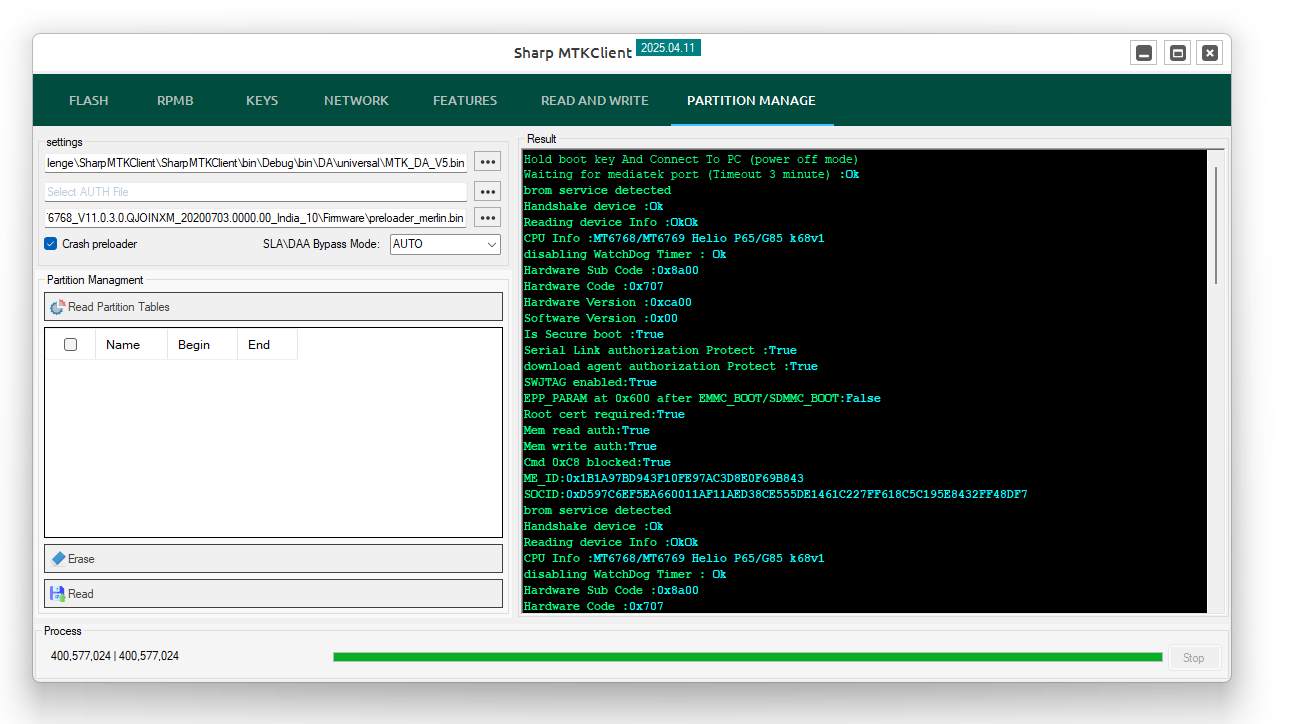Browse for an AUTH file
Image resolution: width=1316 pixels, height=724 pixels.
487,191
